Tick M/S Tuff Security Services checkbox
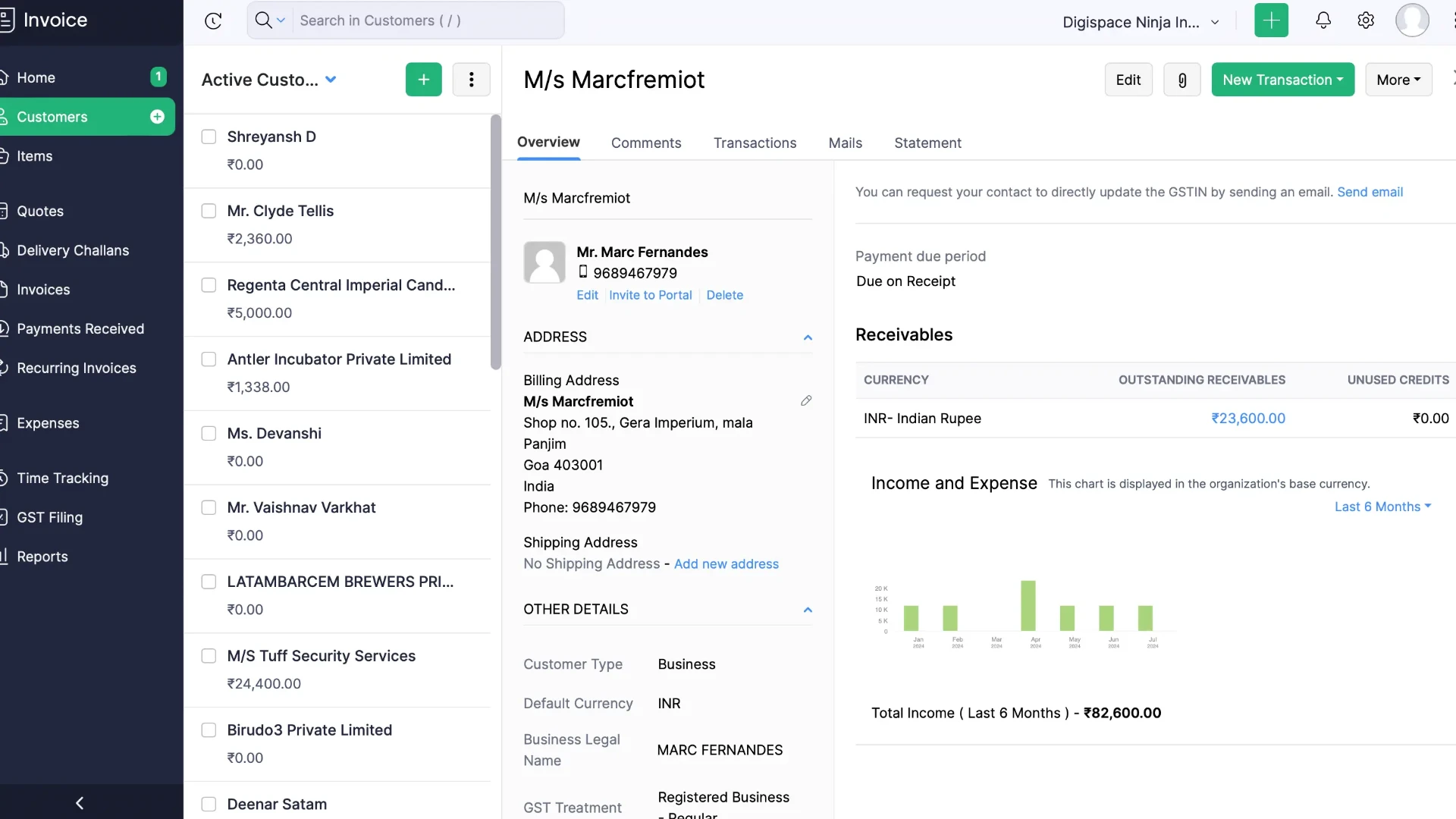The image size is (1456, 819). click(x=209, y=656)
